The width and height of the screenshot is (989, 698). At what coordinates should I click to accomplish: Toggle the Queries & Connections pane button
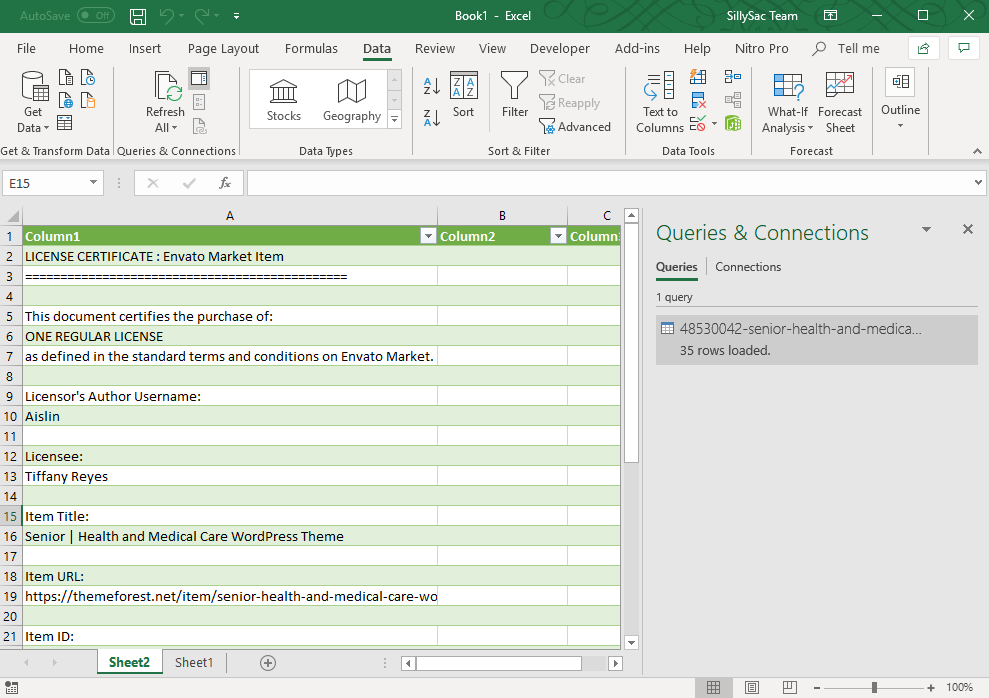pyautogui.click(x=199, y=78)
